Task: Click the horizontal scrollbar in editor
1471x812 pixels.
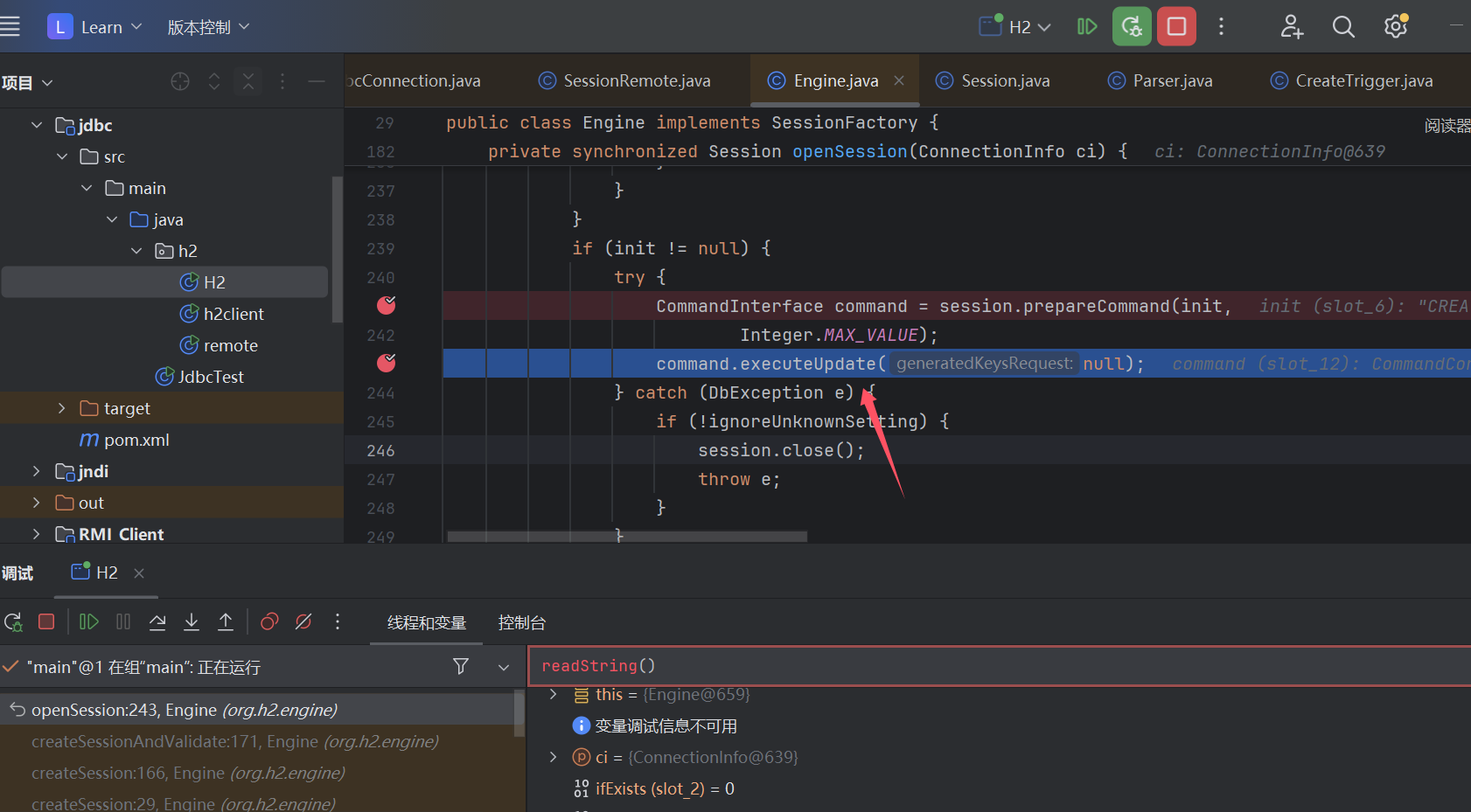Action: [627, 536]
